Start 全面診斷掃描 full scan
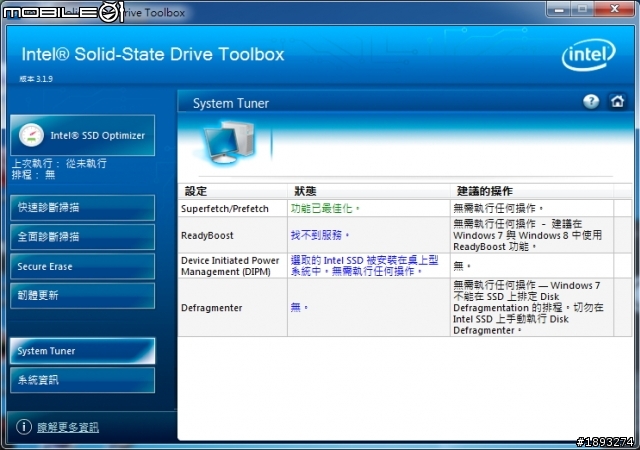This screenshot has width=640, height=450. [82, 237]
